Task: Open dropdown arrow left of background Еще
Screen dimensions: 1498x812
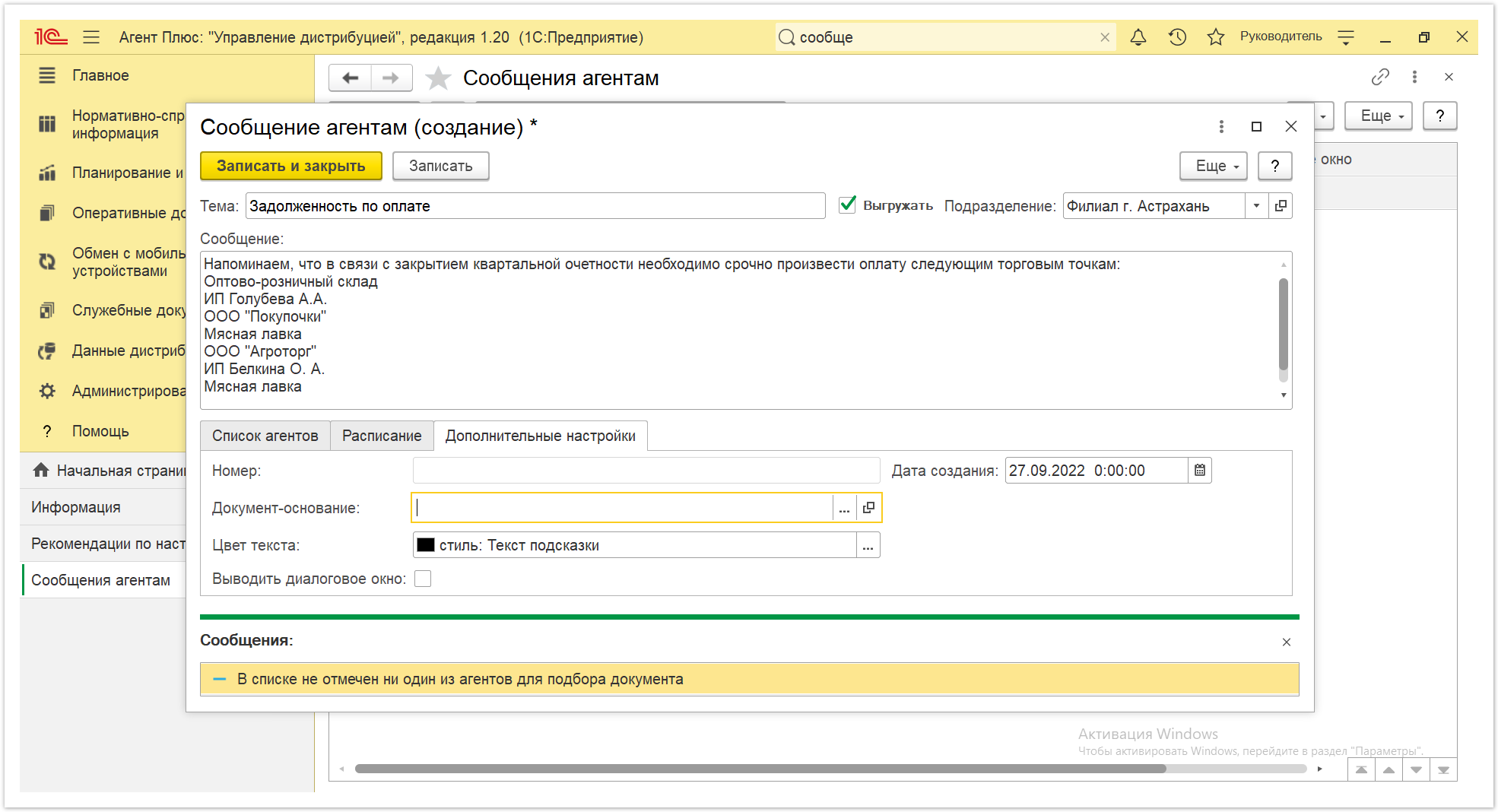Action: click(x=1323, y=116)
